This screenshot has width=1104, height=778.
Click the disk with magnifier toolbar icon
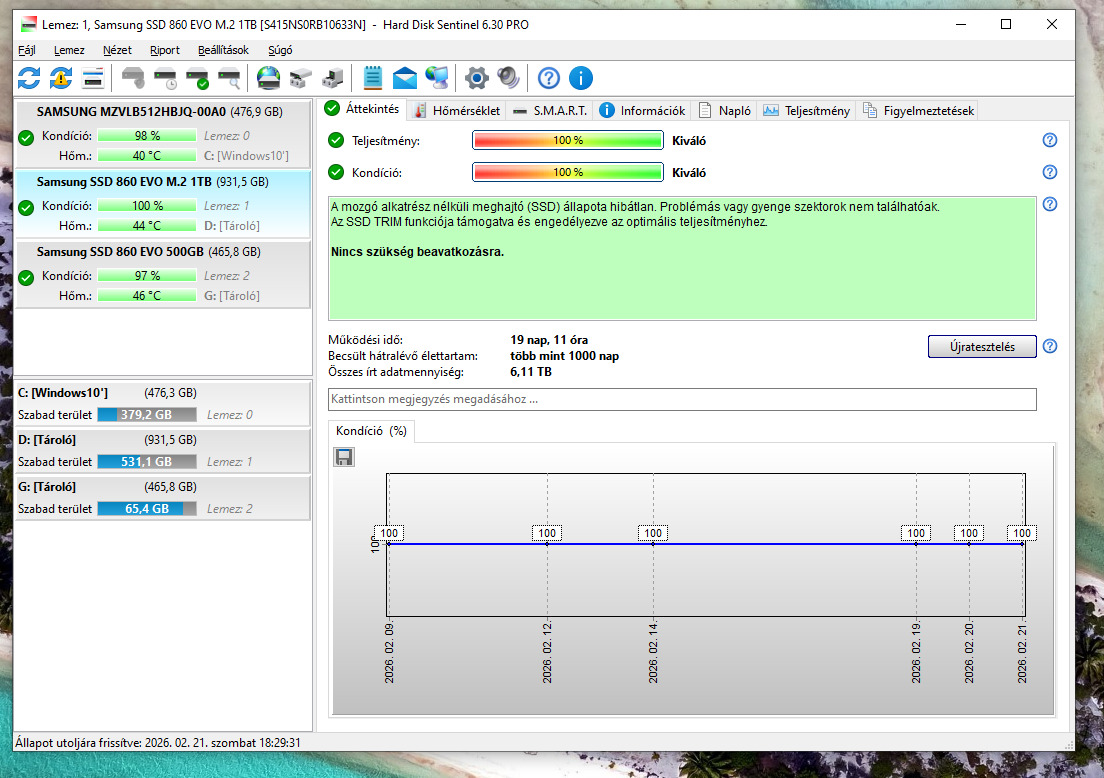click(230, 78)
